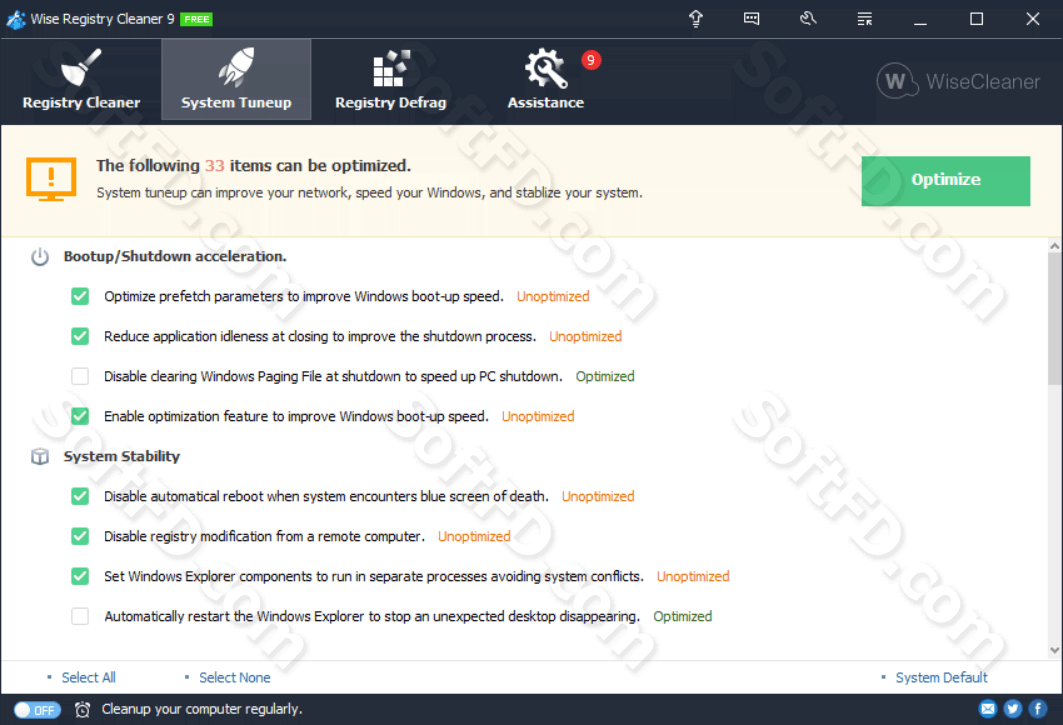Image resolution: width=1063 pixels, height=725 pixels.
Task: Uncheck Disable registry modification from remote computer
Action: click(80, 536)
